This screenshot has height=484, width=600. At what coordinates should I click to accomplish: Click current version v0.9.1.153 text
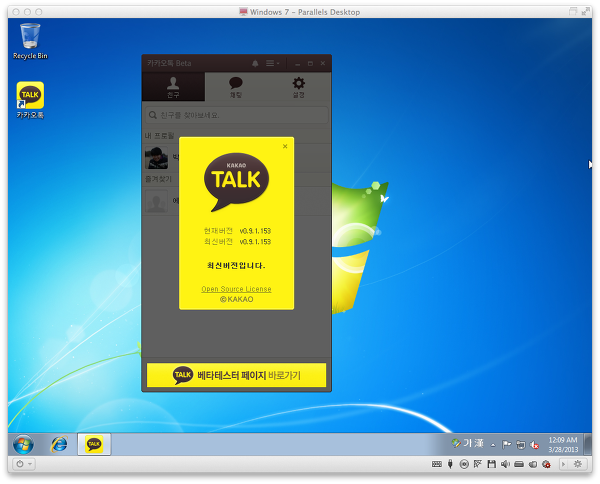pyautogui.click(x=255, y=231)
